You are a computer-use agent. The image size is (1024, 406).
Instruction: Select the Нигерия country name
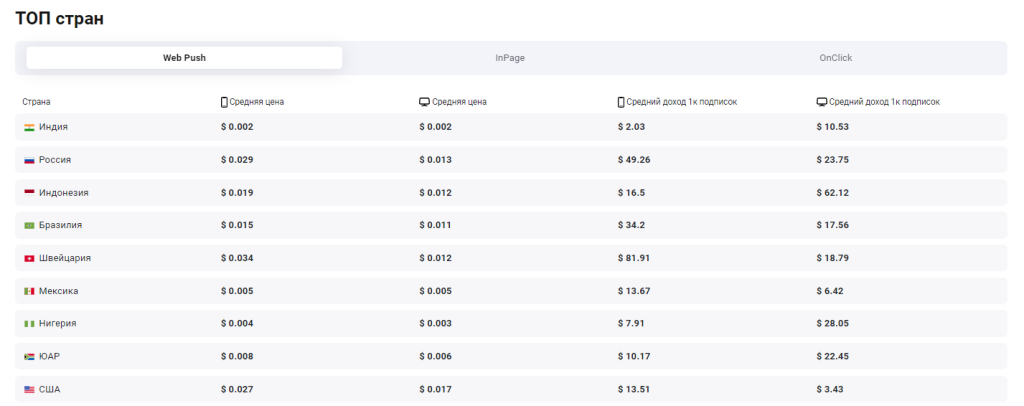tap(57, 324)
